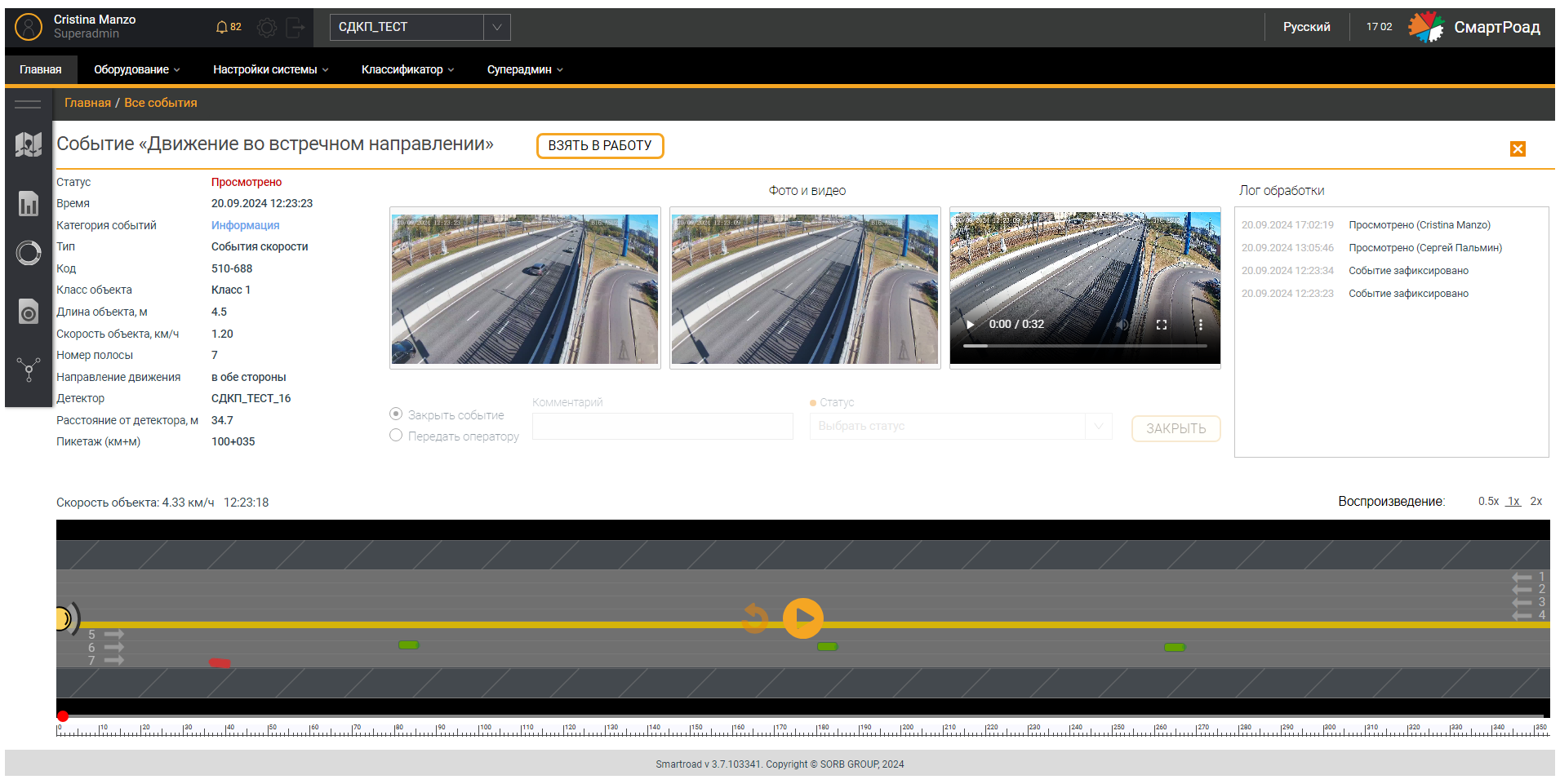Enter video fullscreen mode
The width and height of the screenshot is (1560, 784).
click(1162, 324)
